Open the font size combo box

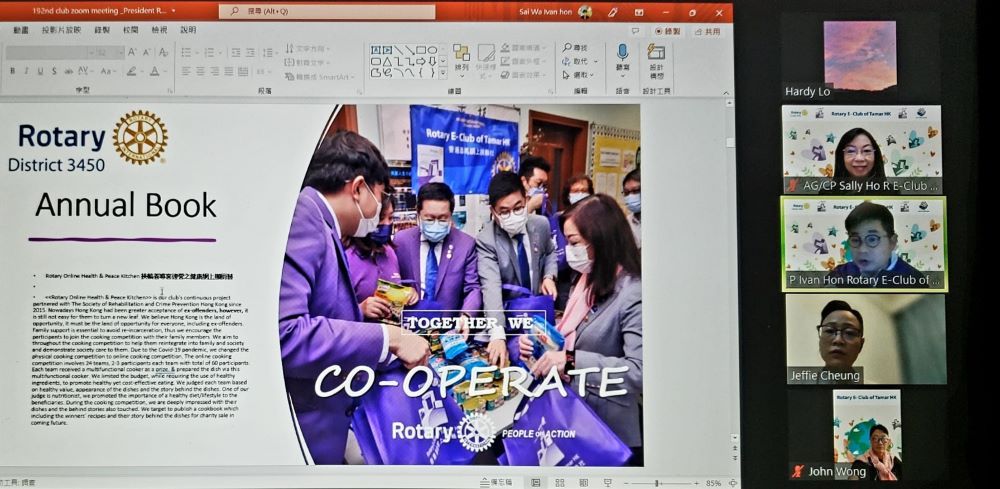[108, 52]
